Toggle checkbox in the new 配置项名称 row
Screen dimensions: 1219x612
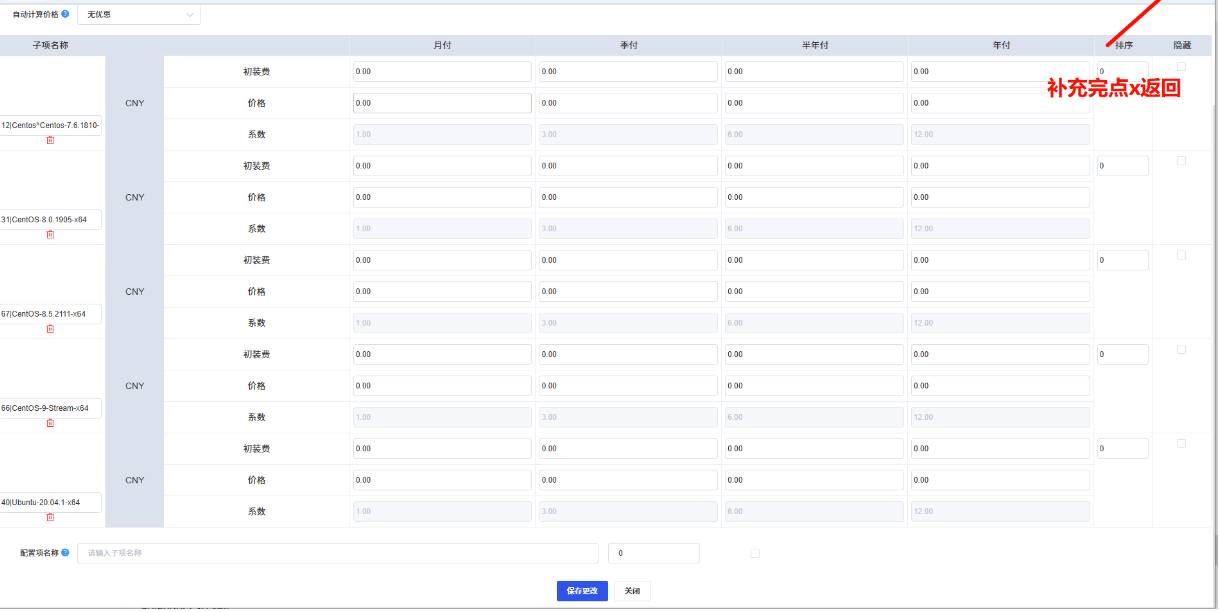[x=755, y=553]
